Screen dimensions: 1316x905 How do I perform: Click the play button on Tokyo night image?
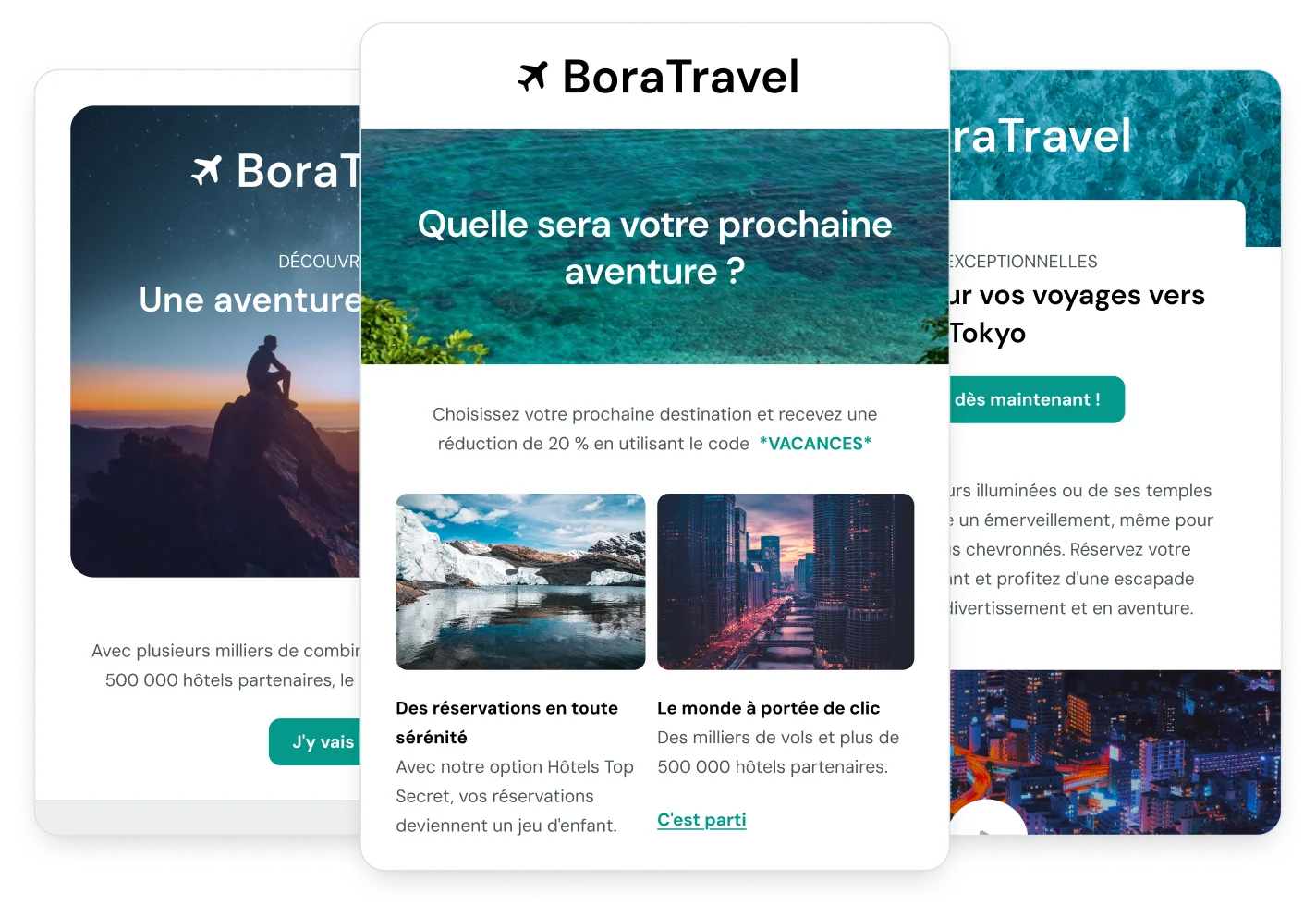pos(988,818)
